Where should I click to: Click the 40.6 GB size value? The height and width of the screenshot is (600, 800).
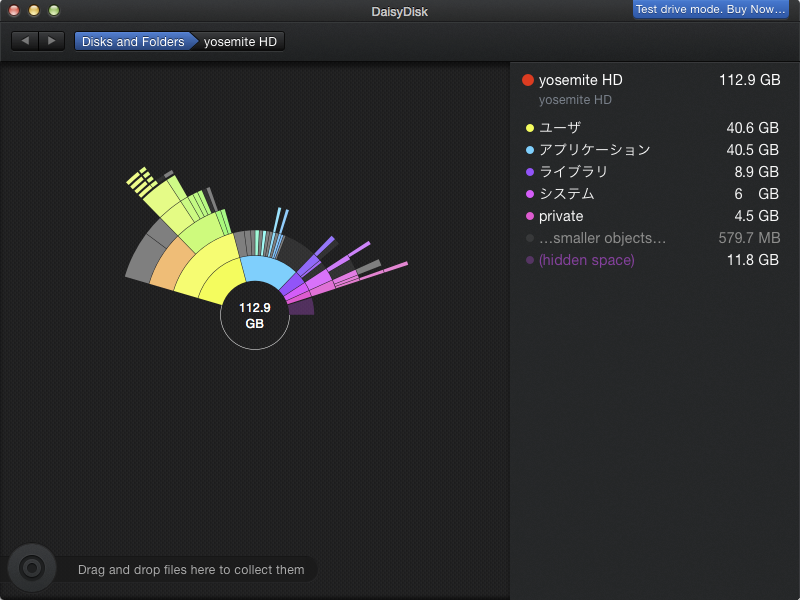click(x=753, y=128)
